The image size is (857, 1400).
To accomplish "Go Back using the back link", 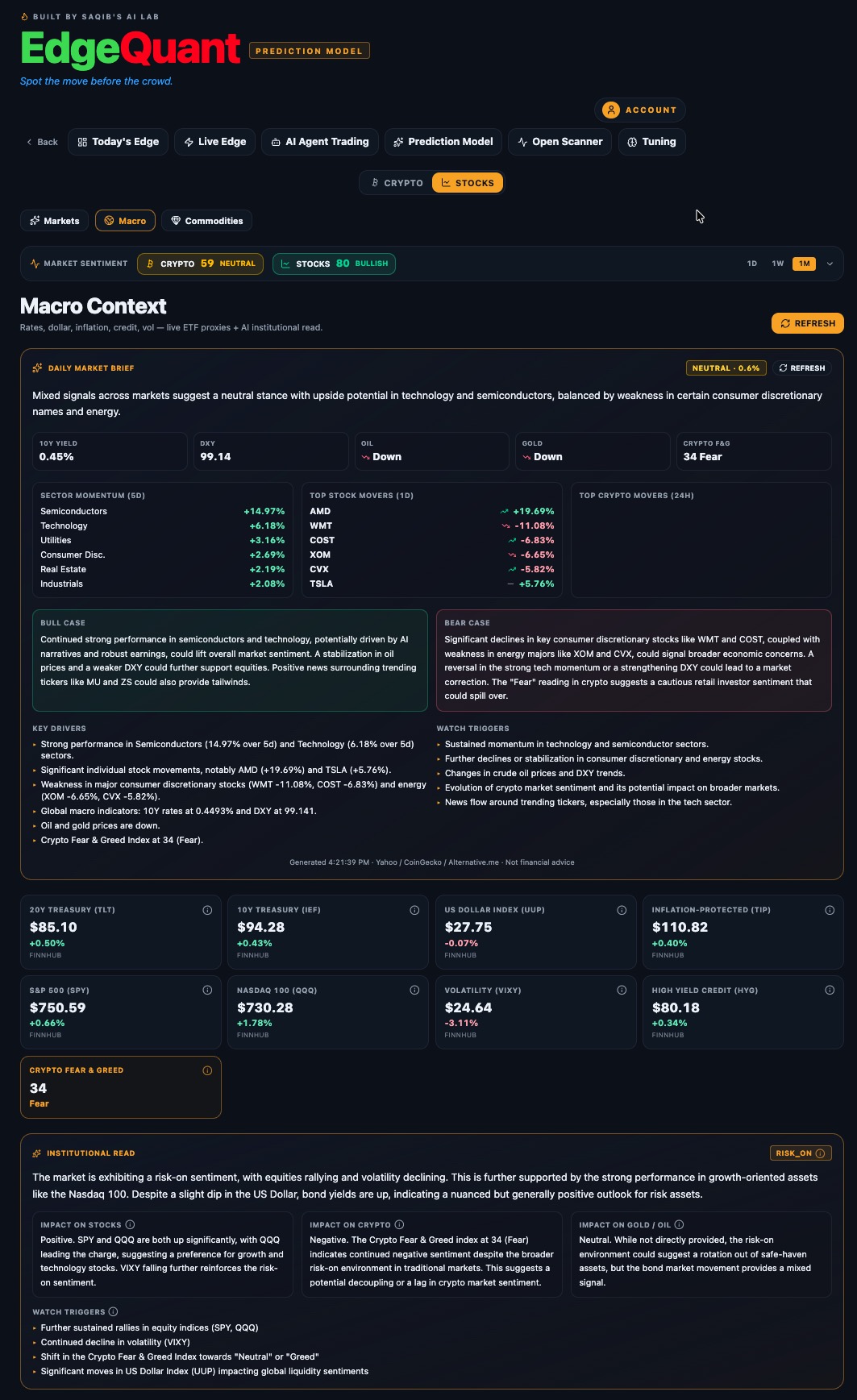I will coord(42,142).
